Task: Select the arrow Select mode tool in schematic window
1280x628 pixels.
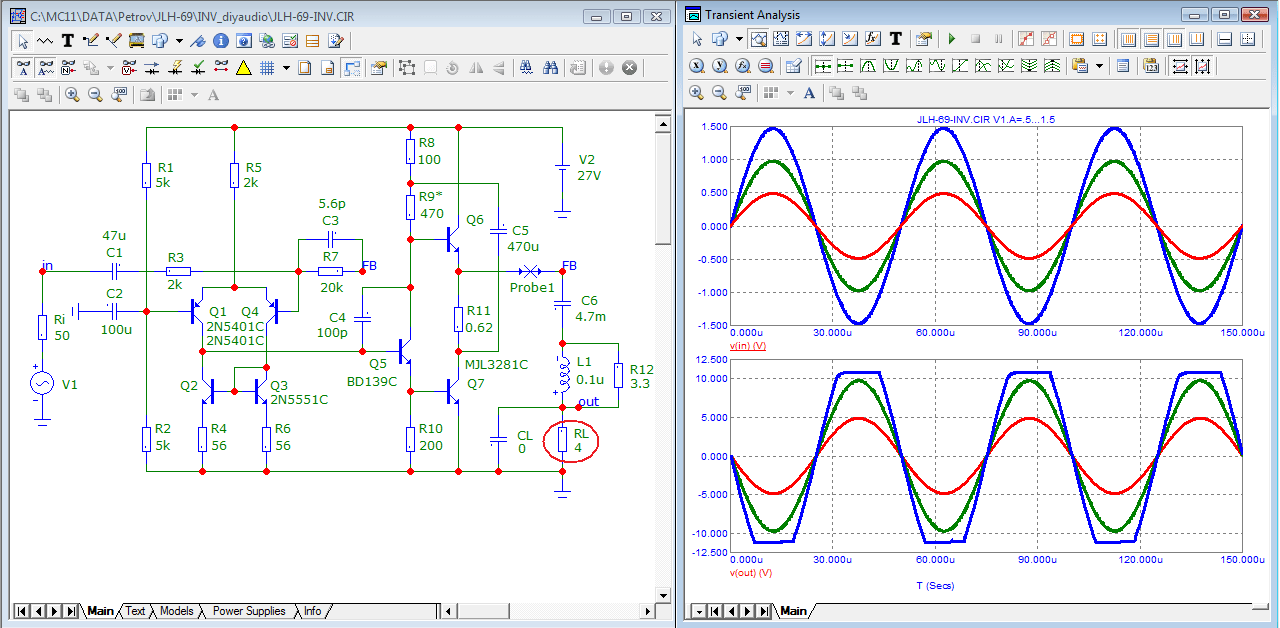Action: point(23,41)
